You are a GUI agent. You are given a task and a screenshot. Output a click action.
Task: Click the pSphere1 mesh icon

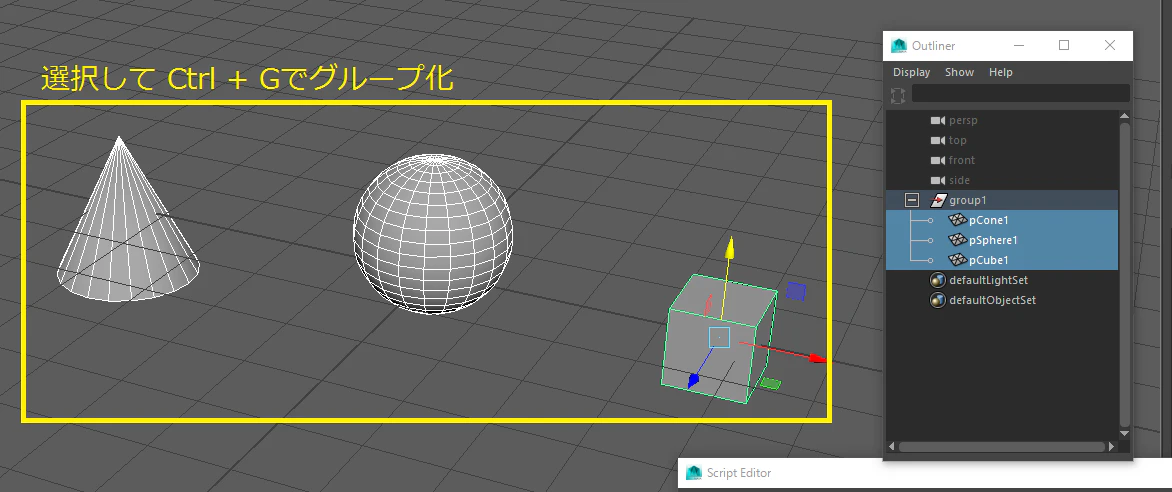click(957, 241)
